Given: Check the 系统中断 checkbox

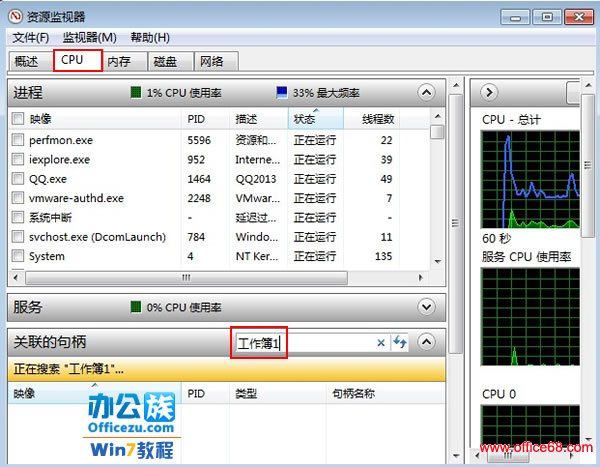Looking at the screenshot, I should point(18,217).
